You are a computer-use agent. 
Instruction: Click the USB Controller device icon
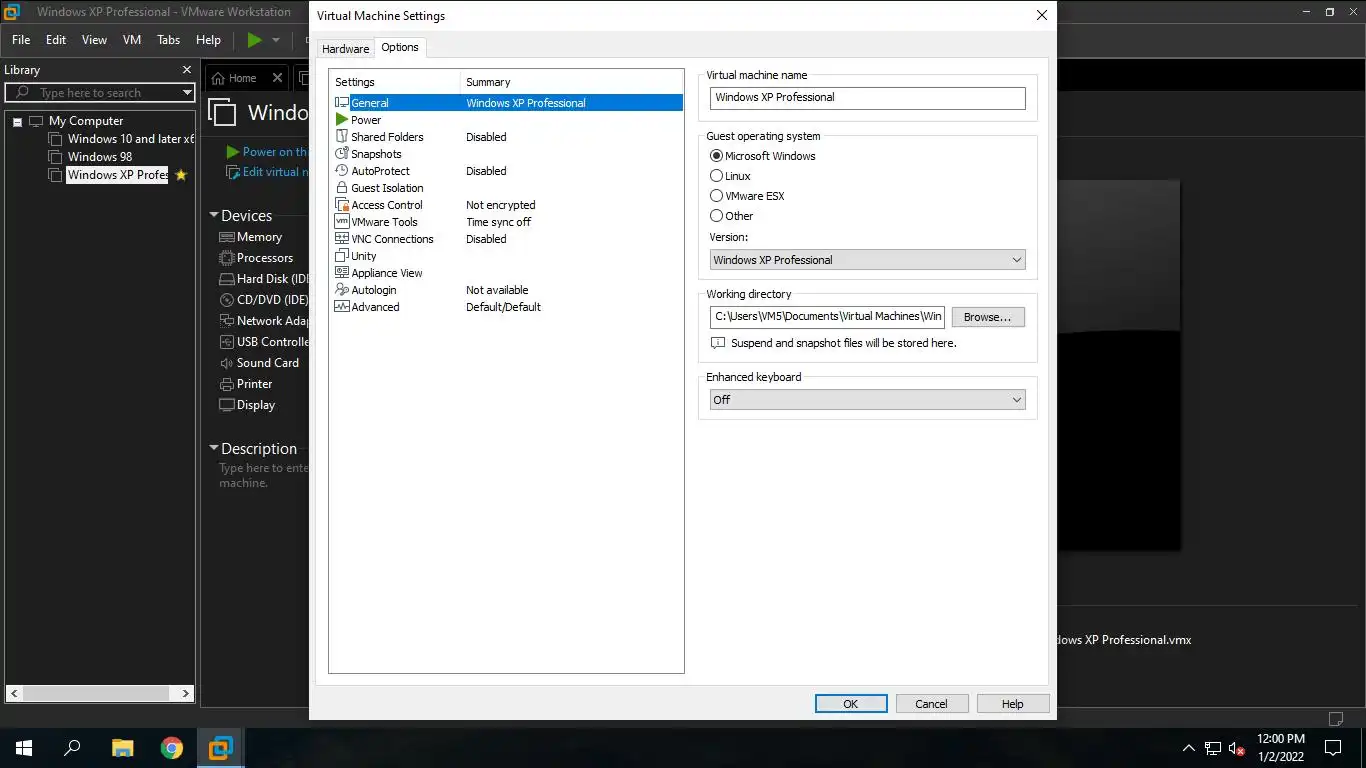226,342
